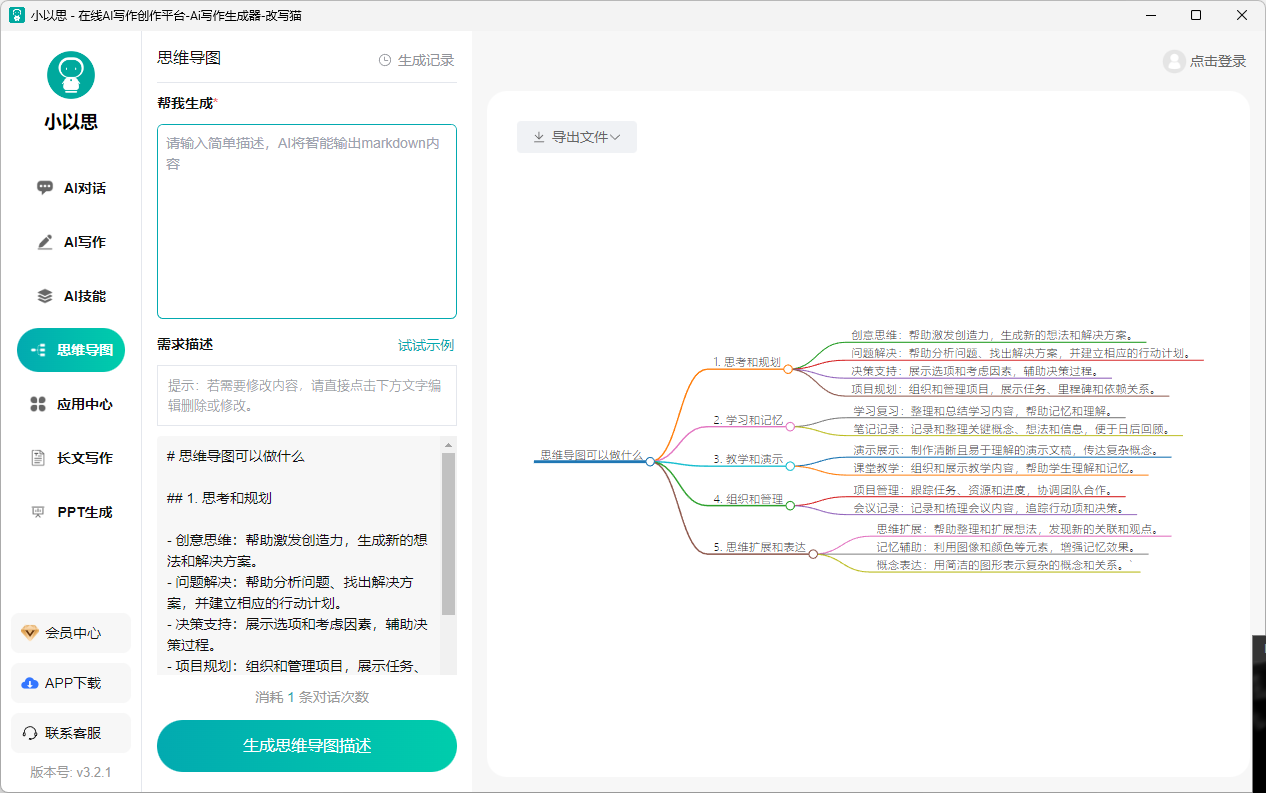Viewport: 1266px width, 793px height.
Task: Click the 应用中心 grid icon
Action: point(38,404)
